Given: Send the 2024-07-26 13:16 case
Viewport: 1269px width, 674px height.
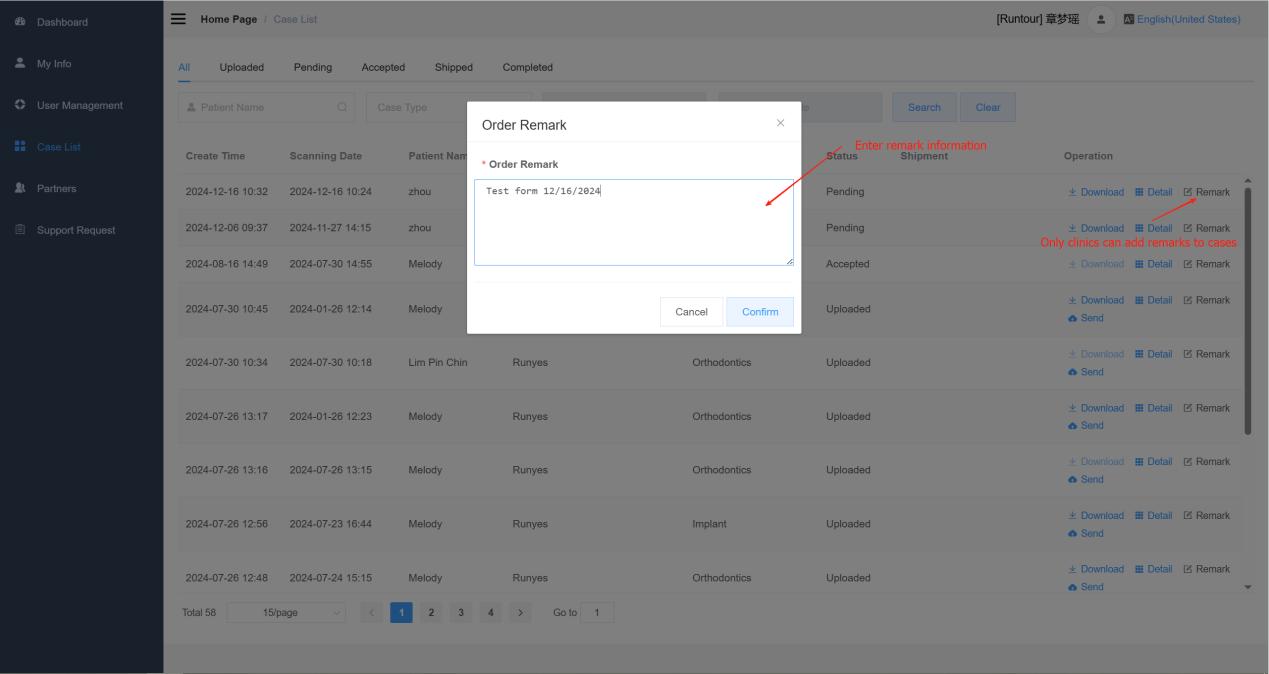Looking at the screenshot, I should 1086,479.
